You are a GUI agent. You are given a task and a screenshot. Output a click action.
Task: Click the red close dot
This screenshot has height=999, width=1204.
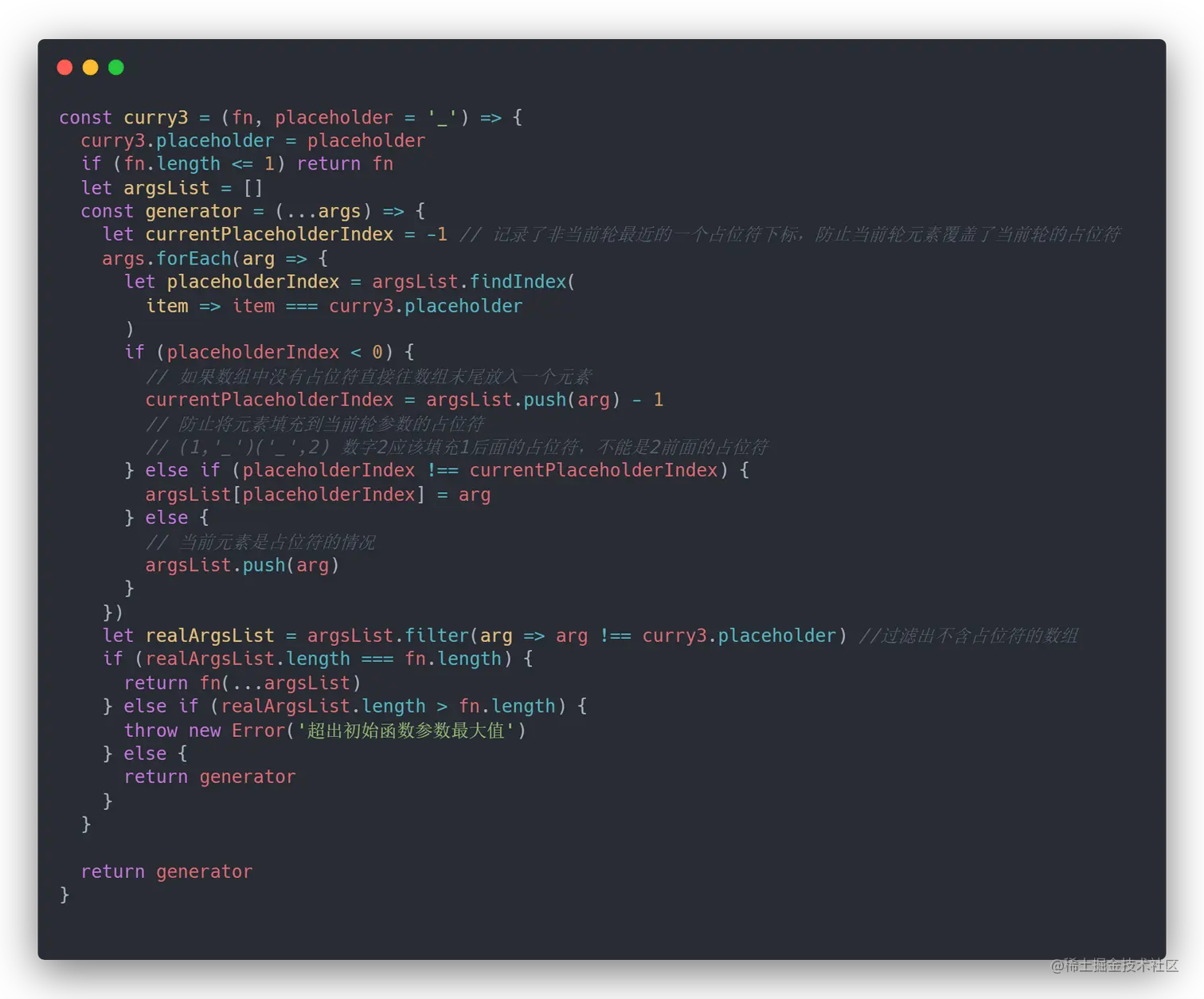point(65,68)
